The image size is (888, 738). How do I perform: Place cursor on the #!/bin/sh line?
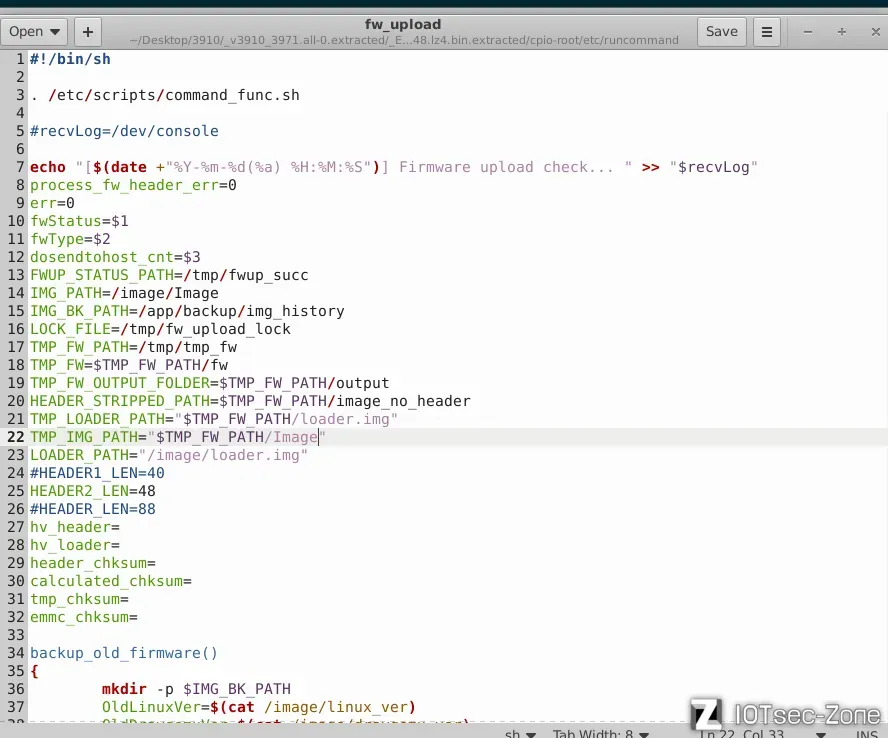[70, 59]
